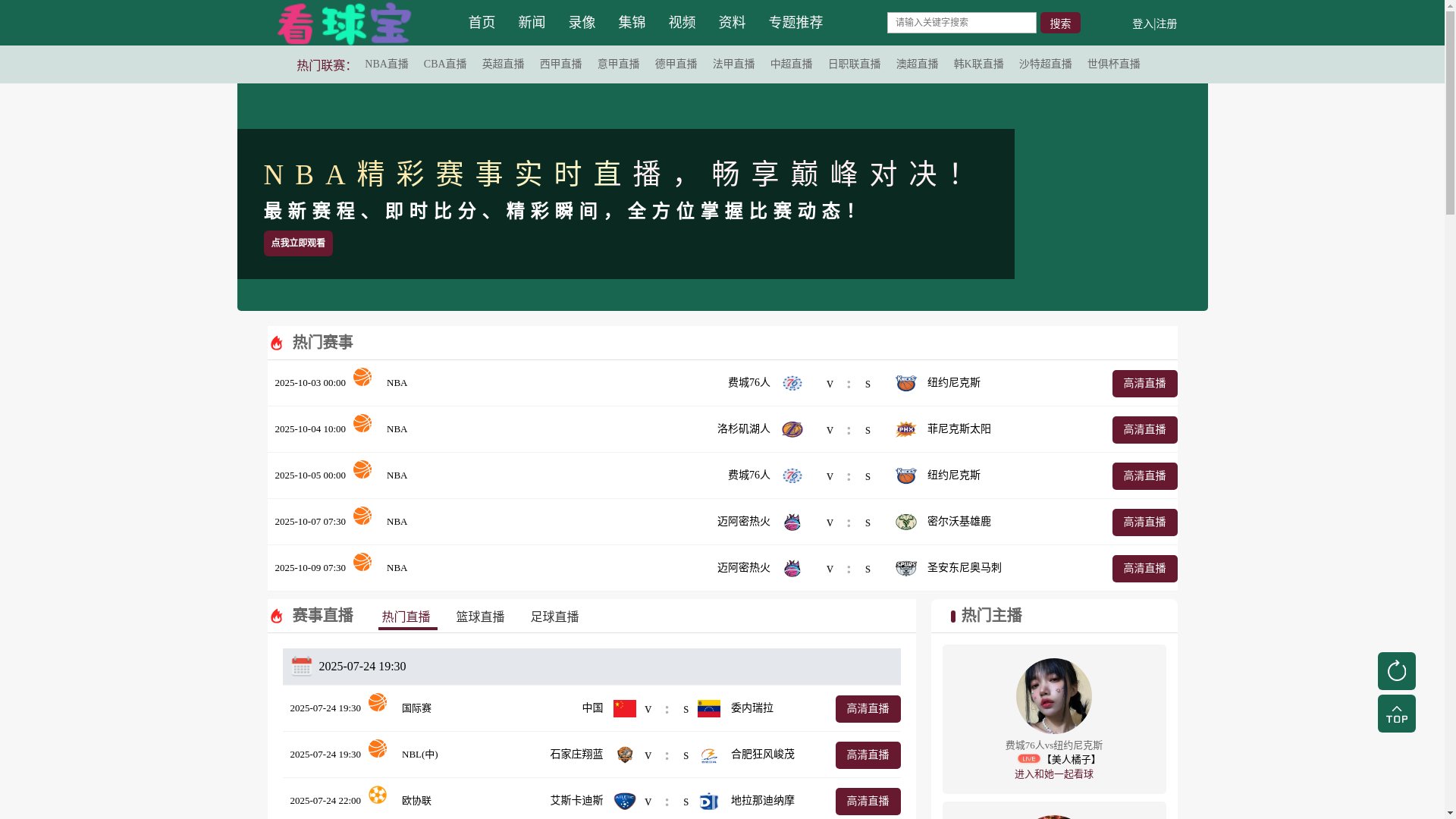Click the 点我立即观看 banner button
This screenshot has width=1456, height=819.
(298, 243)
